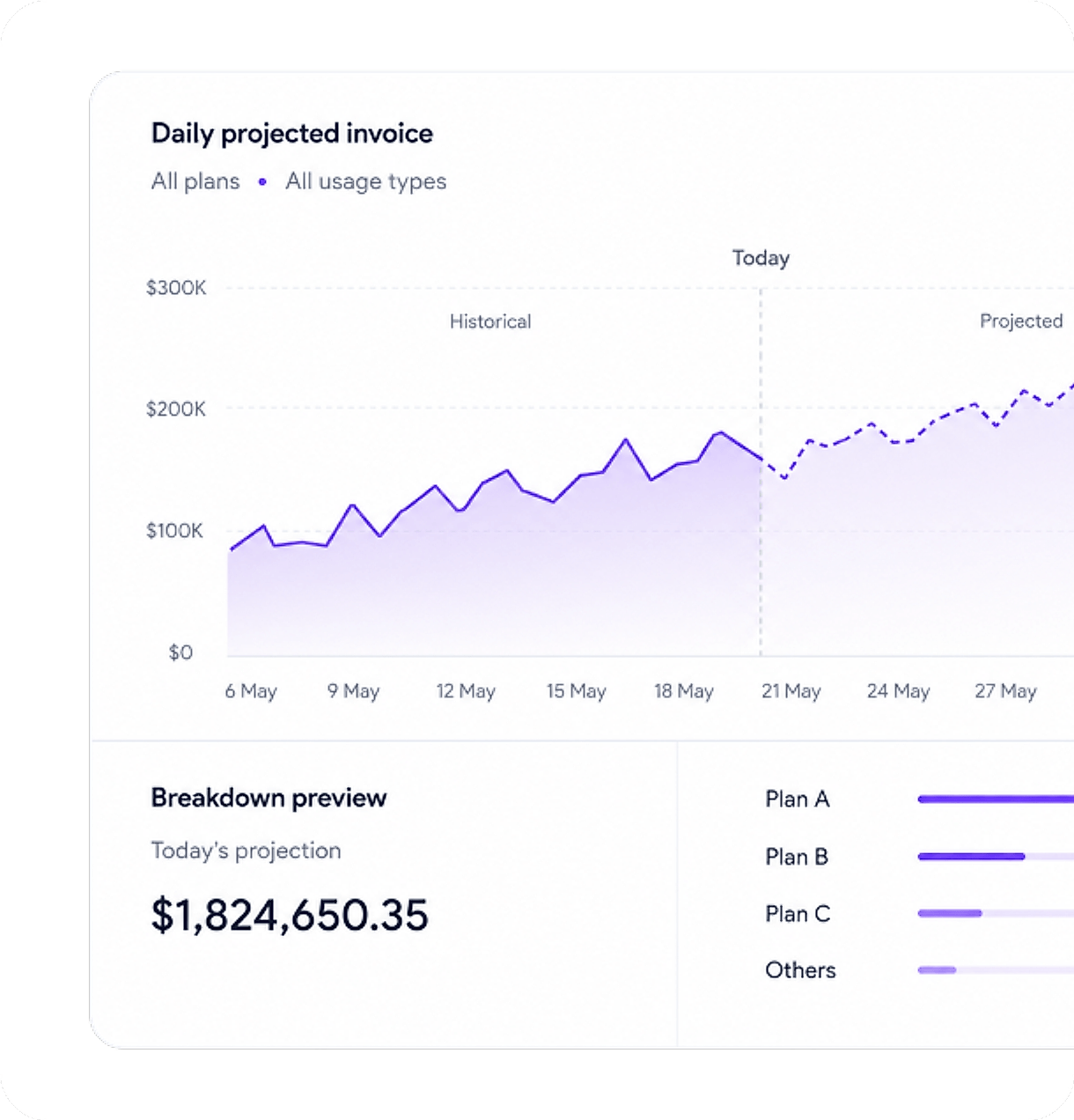1074x1120 pixels.
Task: Click the 'Historical' chart label
Action: 490,321
